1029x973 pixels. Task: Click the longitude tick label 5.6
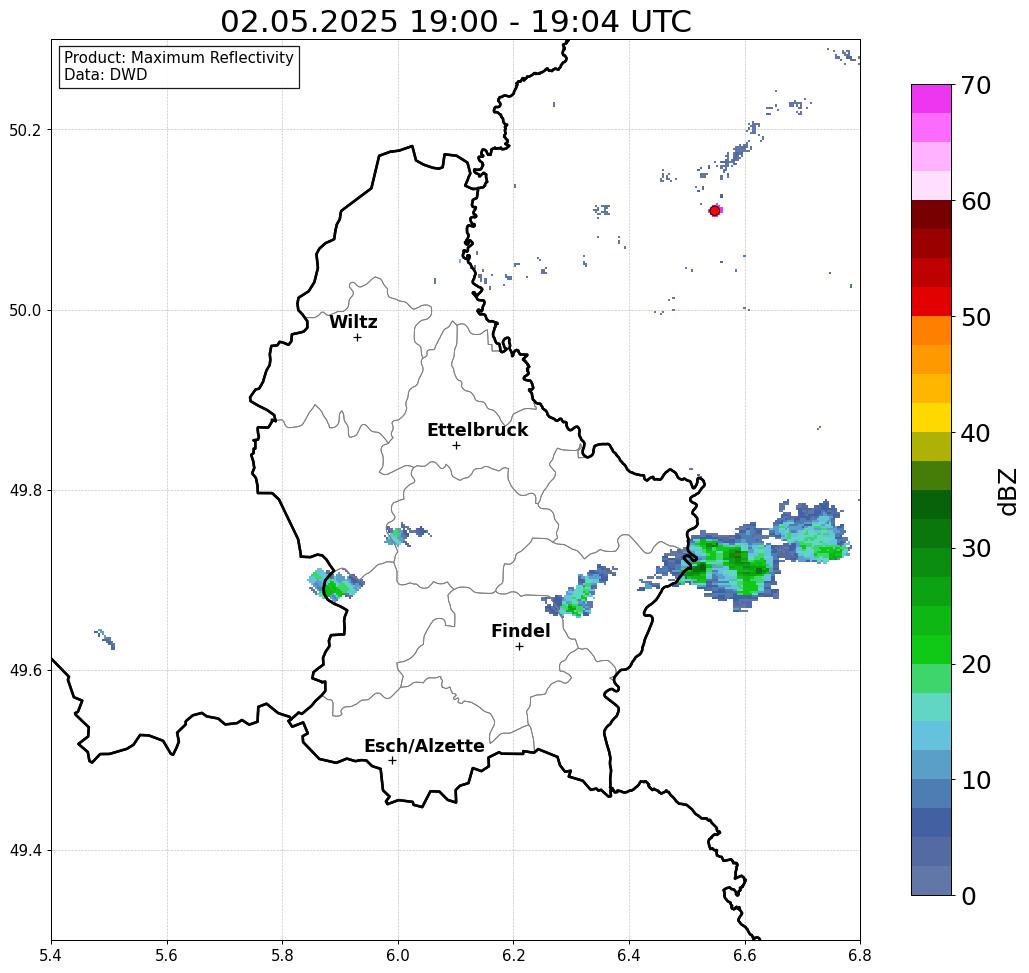tap(167, 955)
